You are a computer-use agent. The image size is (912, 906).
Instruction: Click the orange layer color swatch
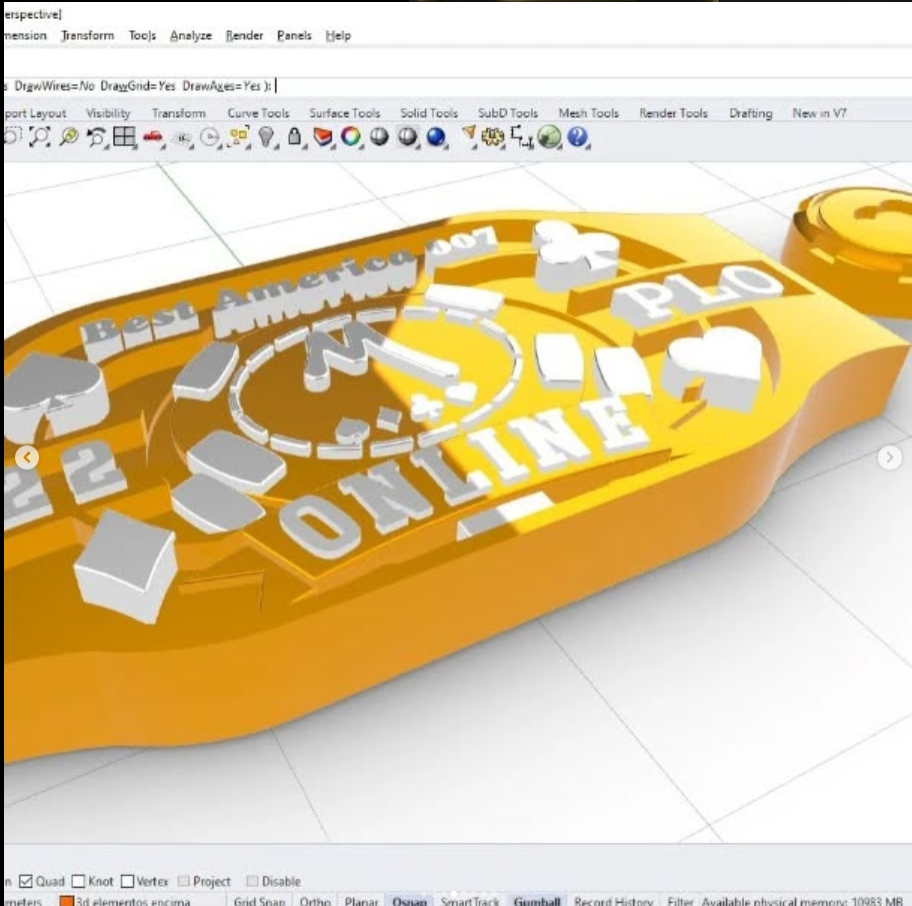pyautogui.click(x=68, y=901)
